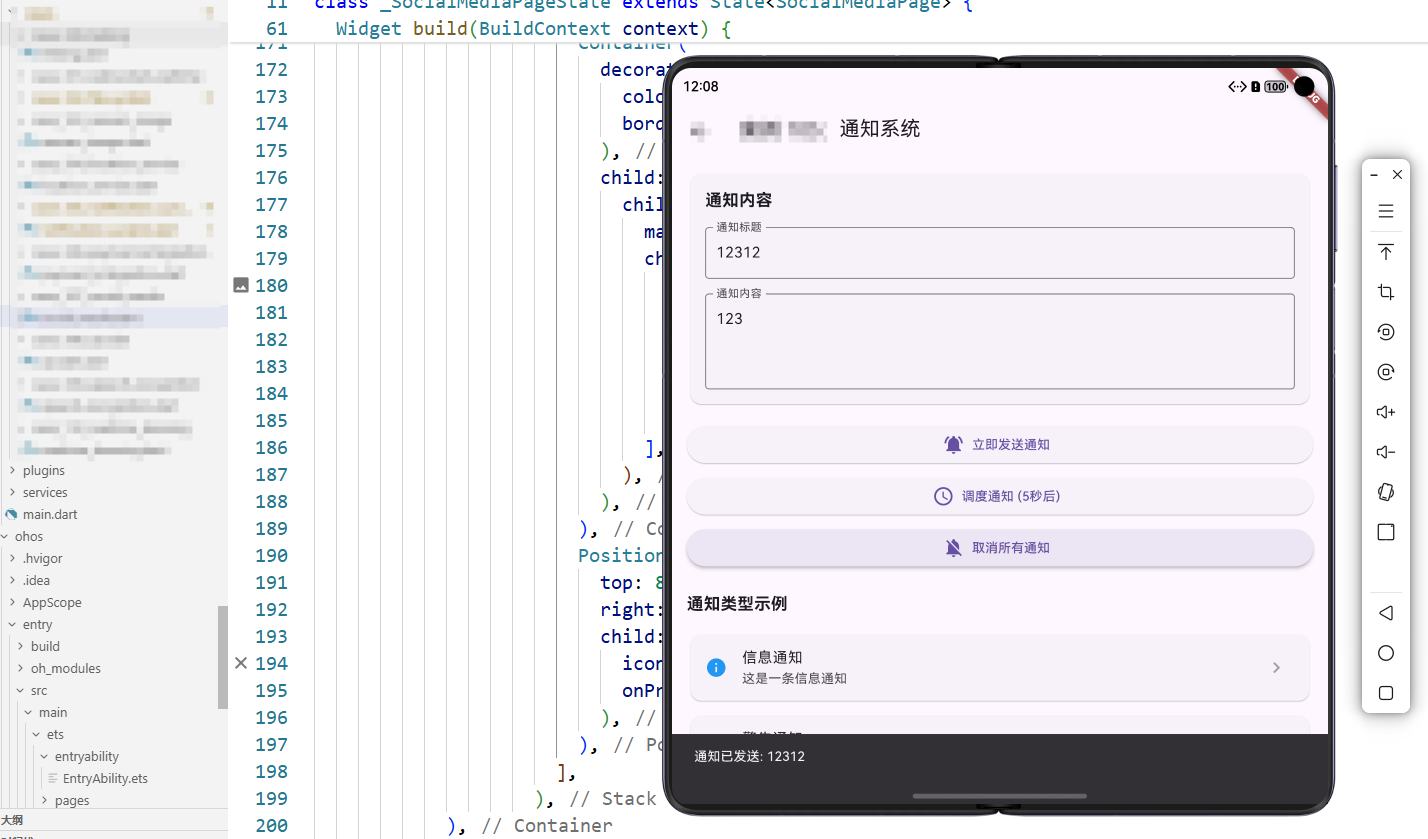Click the rotate screen right icon
Viewport: 1428px width, 839px height.
tap(1385, 371)
